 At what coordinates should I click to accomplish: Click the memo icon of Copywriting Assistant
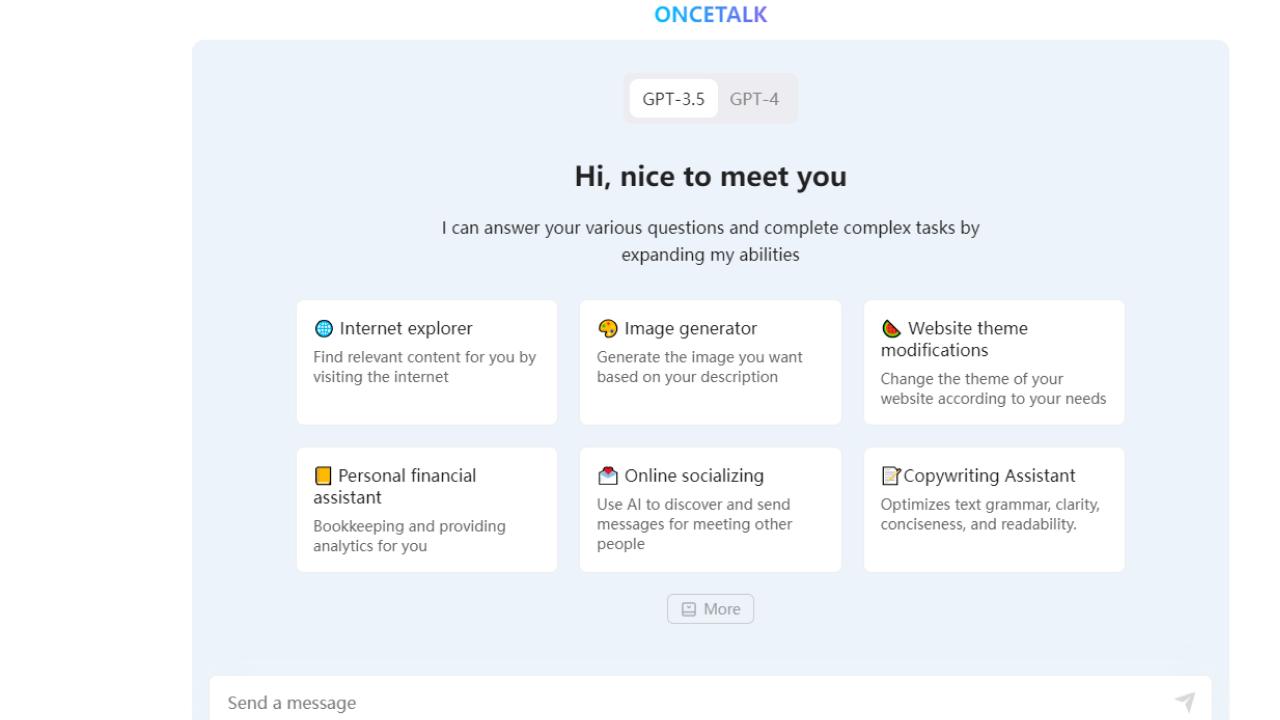[x=890, y=476]
